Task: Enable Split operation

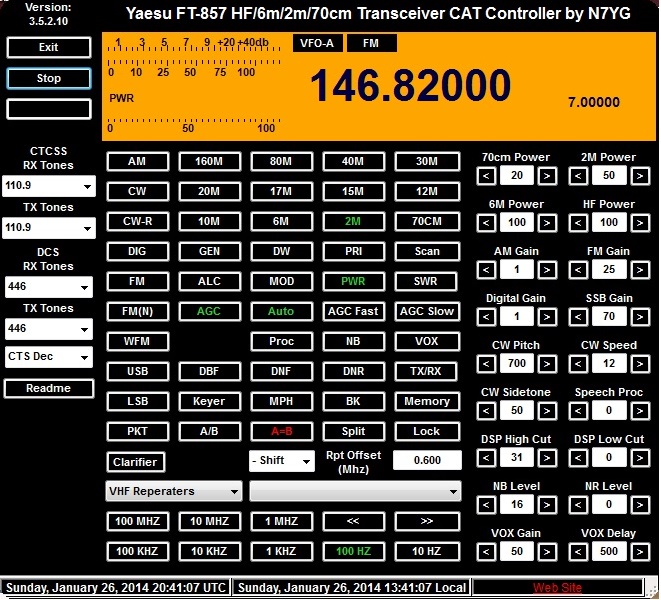Action: [x=353, y=431]
